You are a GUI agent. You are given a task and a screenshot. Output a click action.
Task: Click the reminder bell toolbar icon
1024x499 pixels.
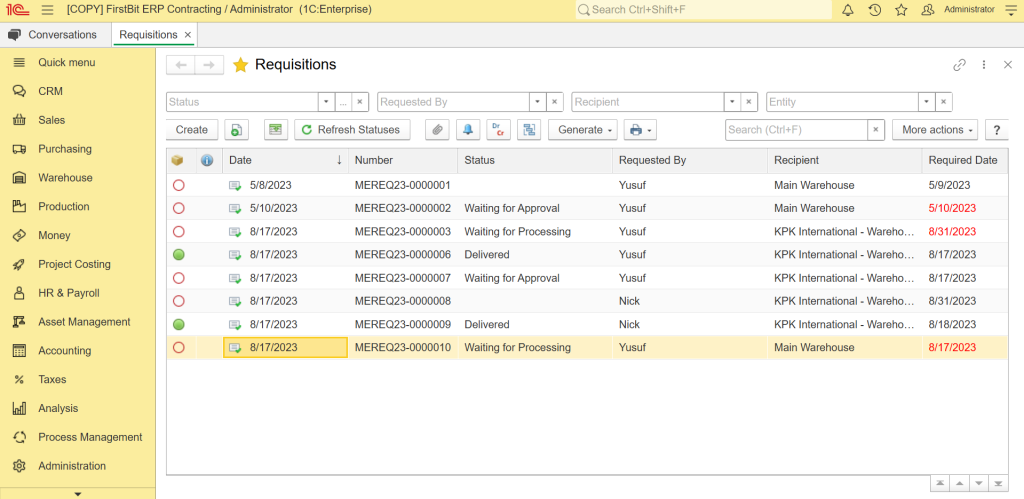pyautogui.click(x=468, y=130)
